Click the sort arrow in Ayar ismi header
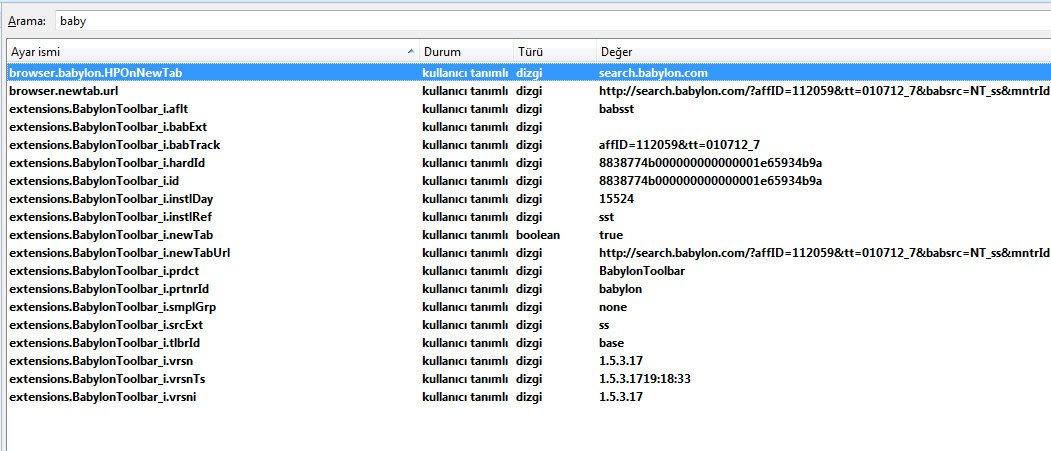 [410, 52]
